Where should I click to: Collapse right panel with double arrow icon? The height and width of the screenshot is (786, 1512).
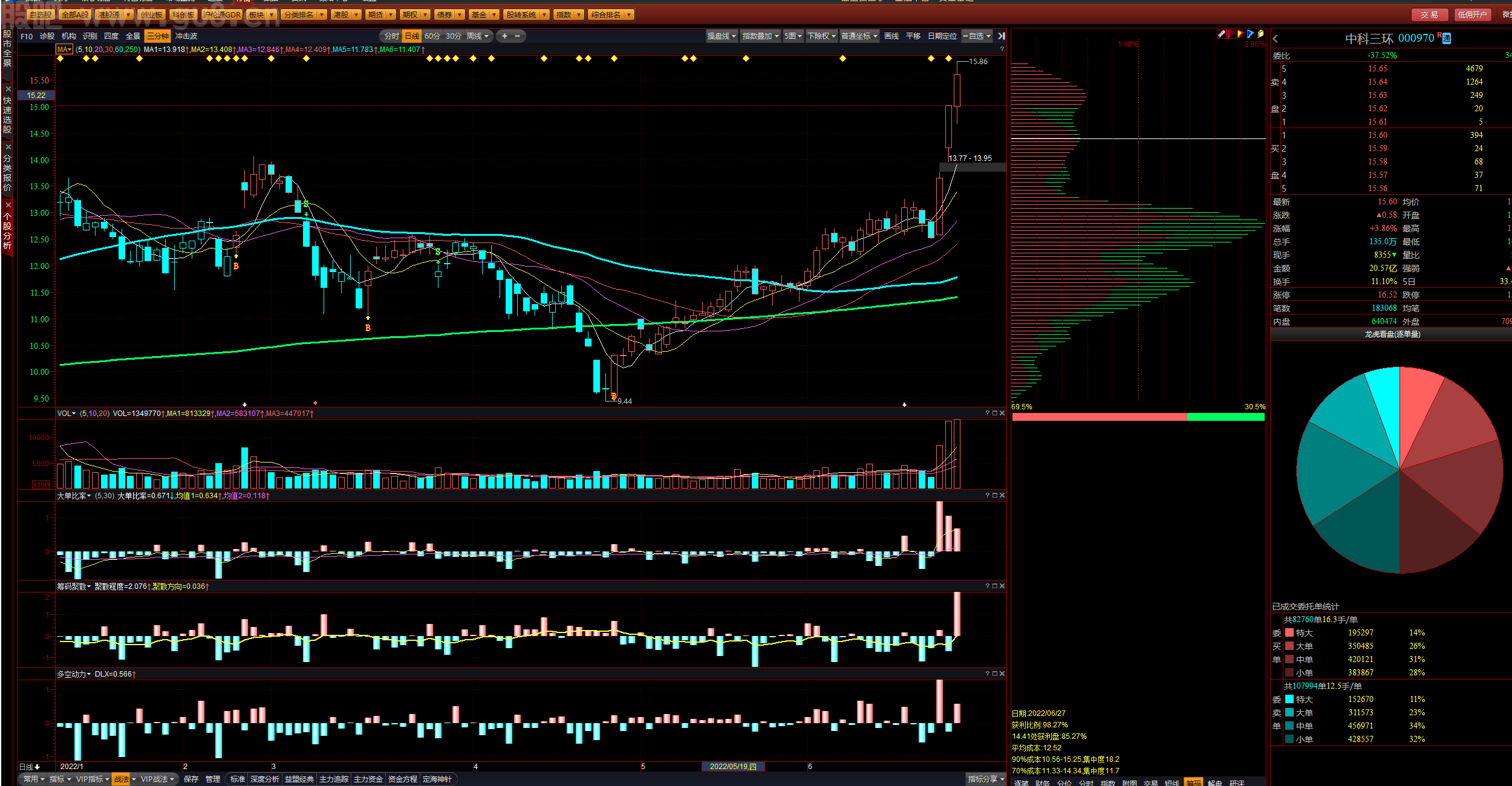(x=1001, y=36)
